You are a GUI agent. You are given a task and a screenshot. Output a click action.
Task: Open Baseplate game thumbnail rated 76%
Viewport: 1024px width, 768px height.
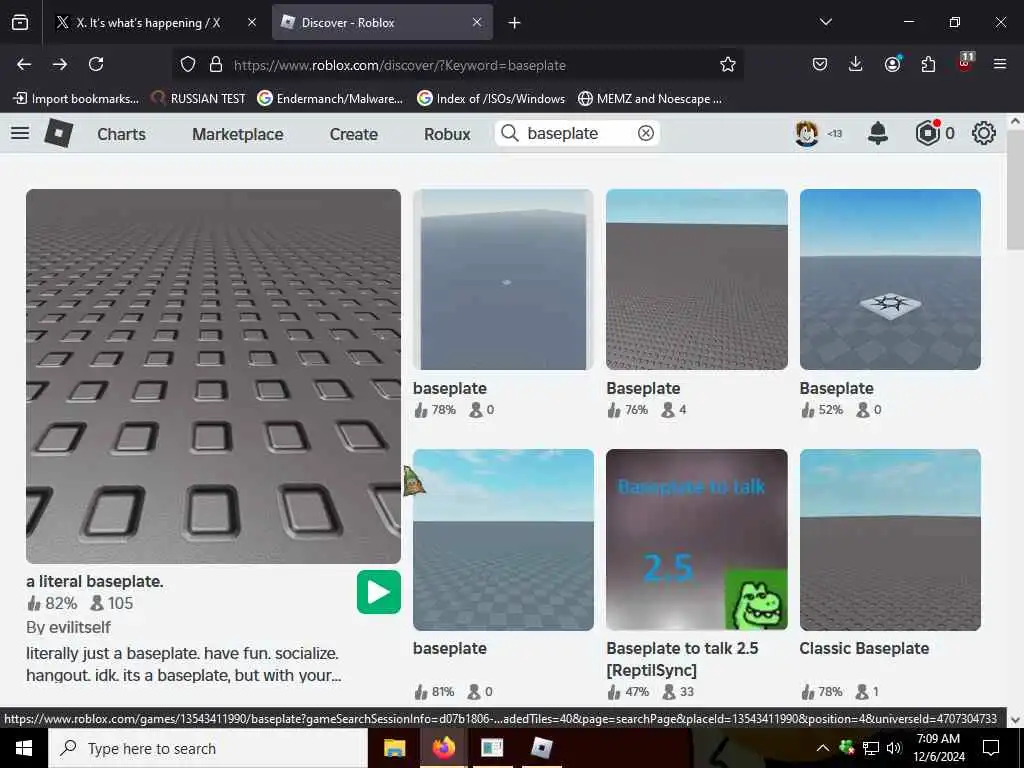coord(697,280)
